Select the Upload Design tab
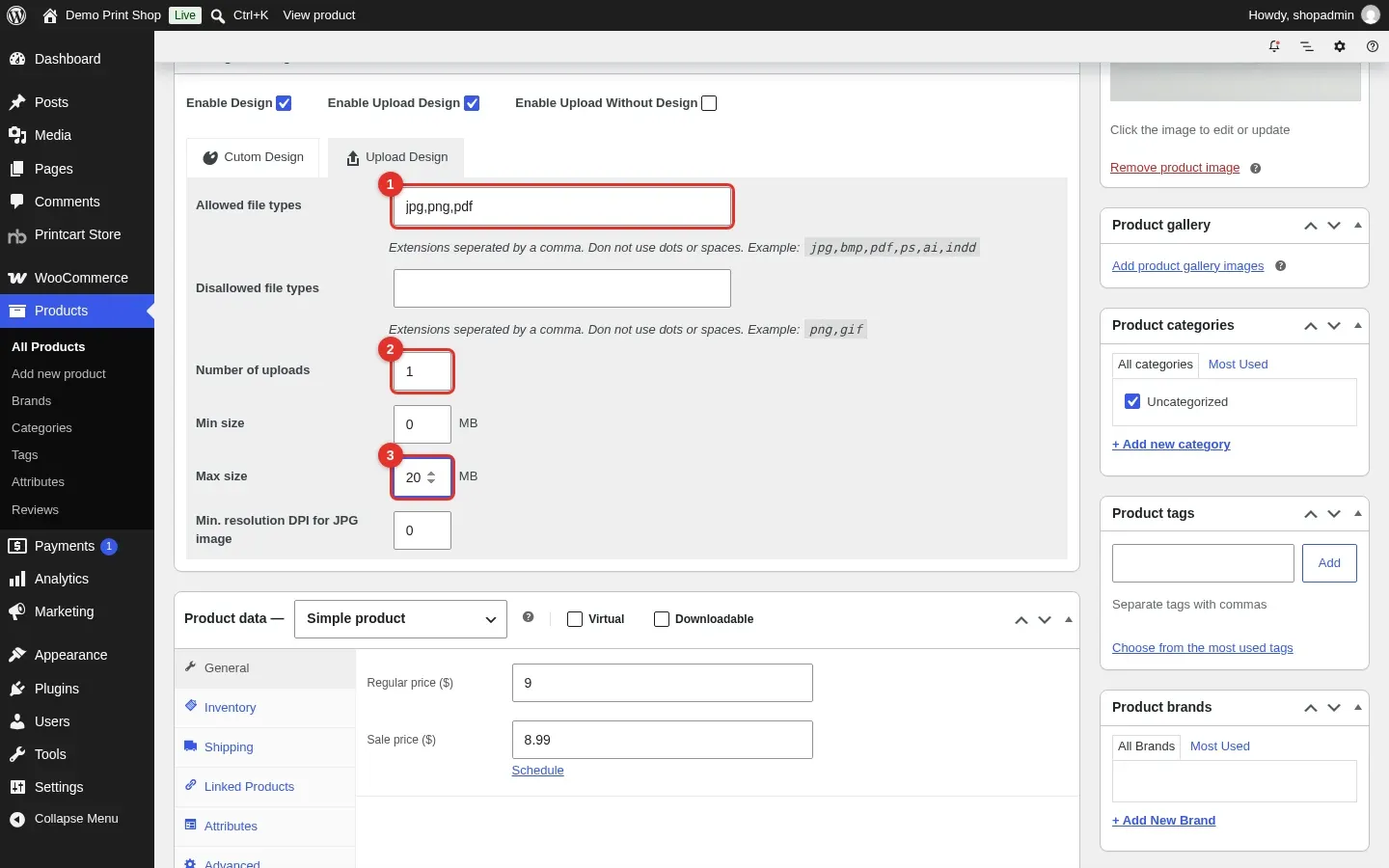1389x868 pixels. pyautogui.click(x=396, y=157)
